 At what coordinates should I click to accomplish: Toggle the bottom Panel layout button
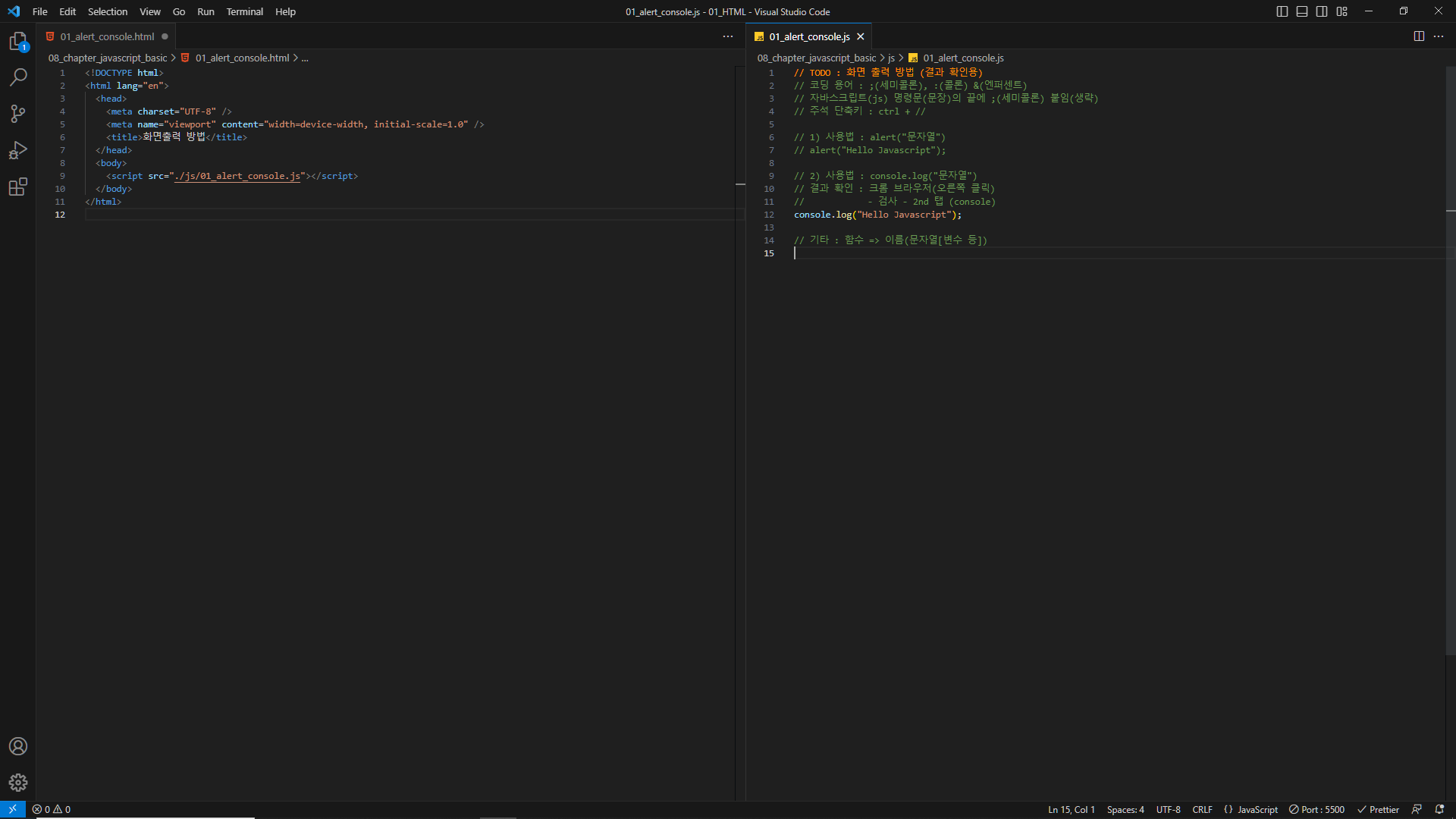(x=1302, y=11)
